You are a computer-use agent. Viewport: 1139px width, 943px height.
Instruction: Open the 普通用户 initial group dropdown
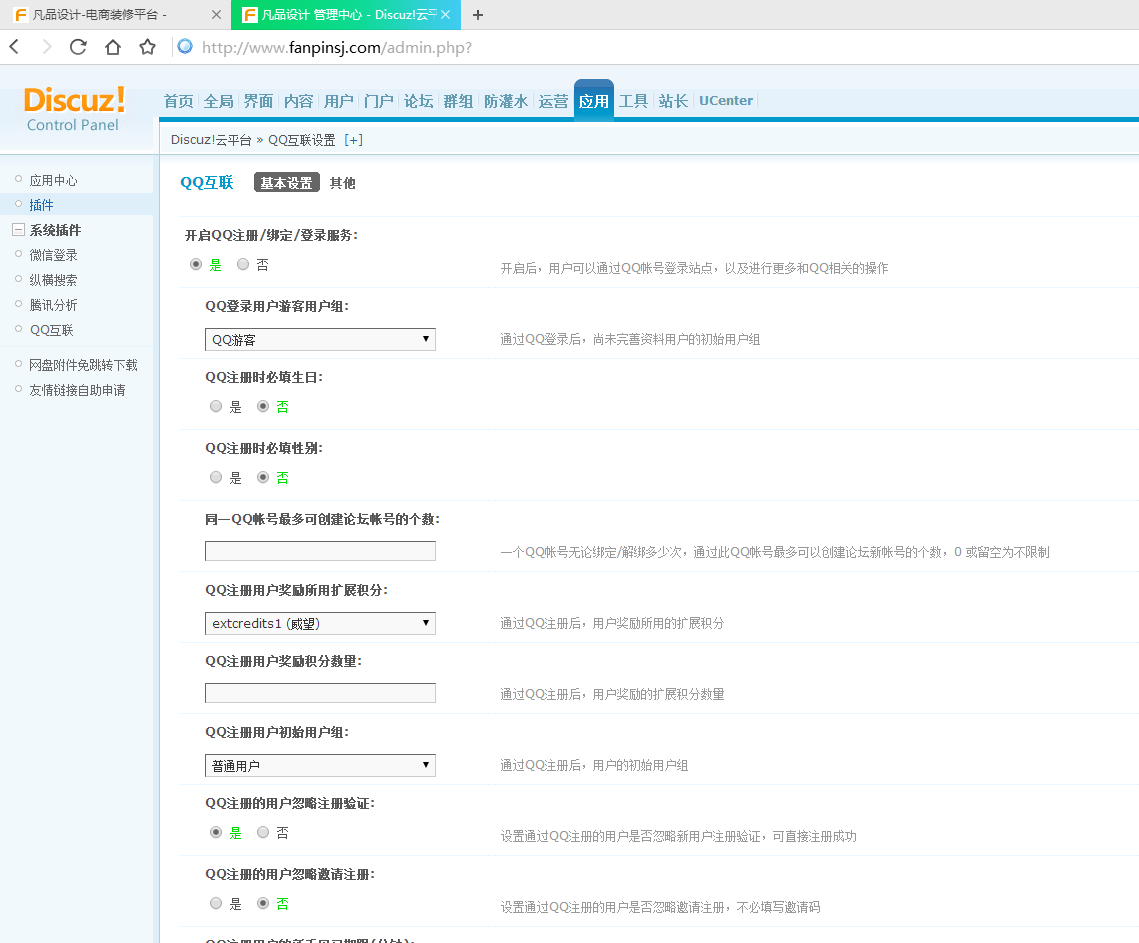point(320,766)
